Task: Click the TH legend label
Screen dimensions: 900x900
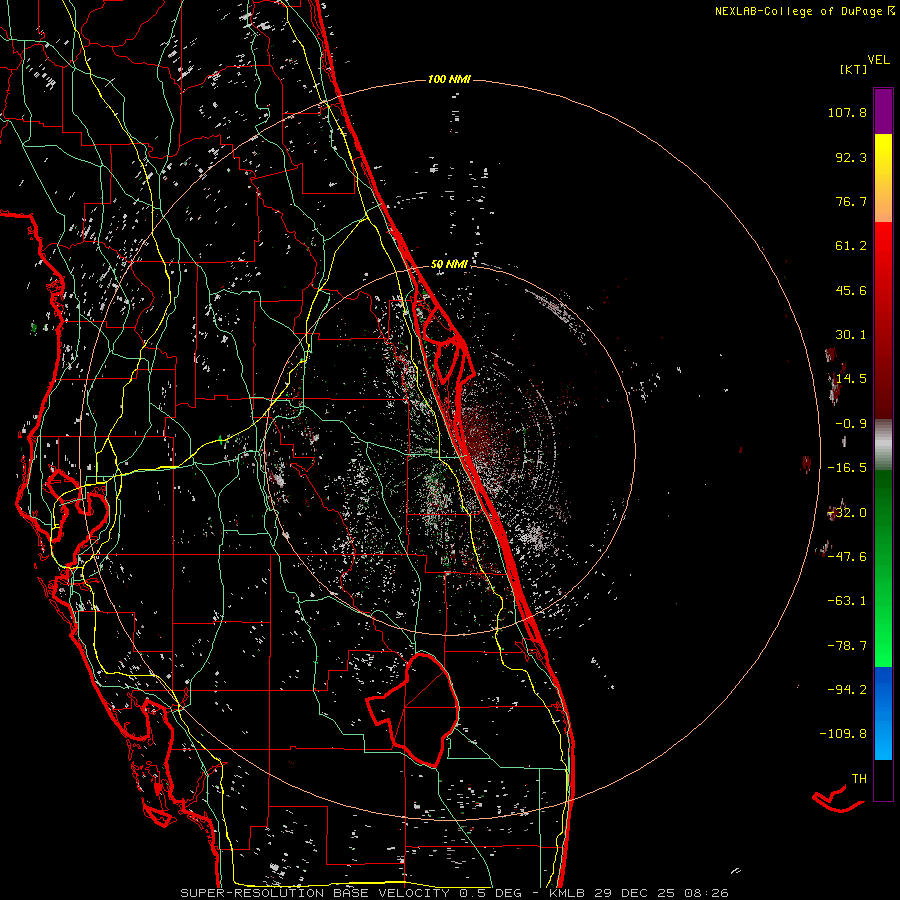Action: pyautogui.click(x=859, y=779)
